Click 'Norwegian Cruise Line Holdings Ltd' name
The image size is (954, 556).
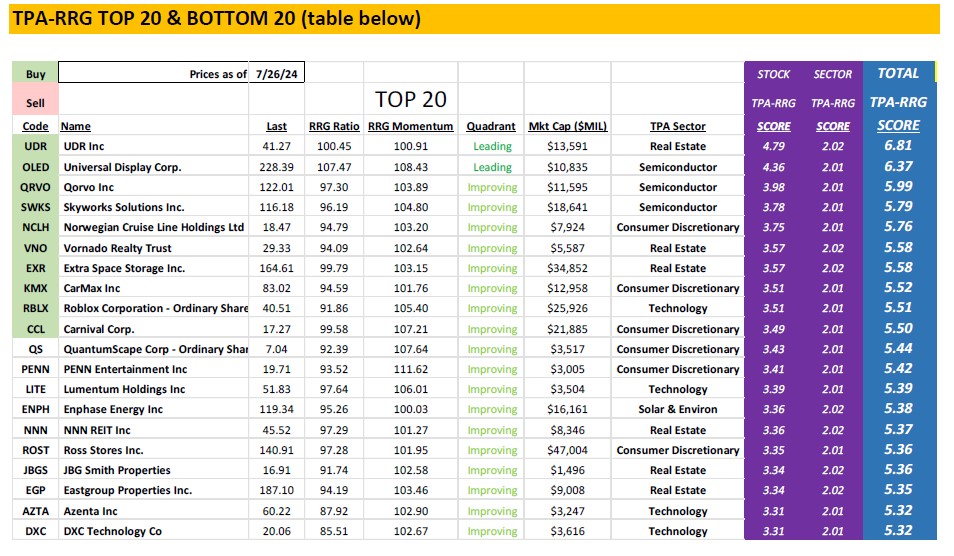pos(153,227)
